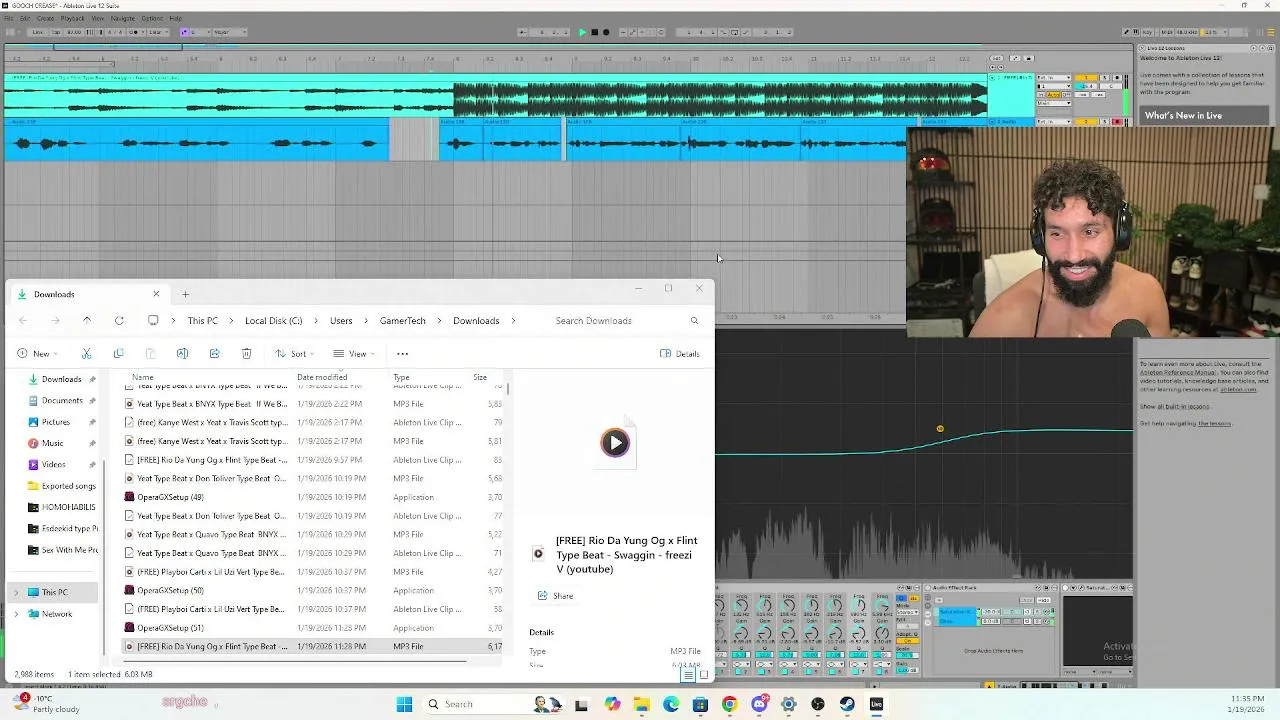Open Ableton Help menu

175,18
